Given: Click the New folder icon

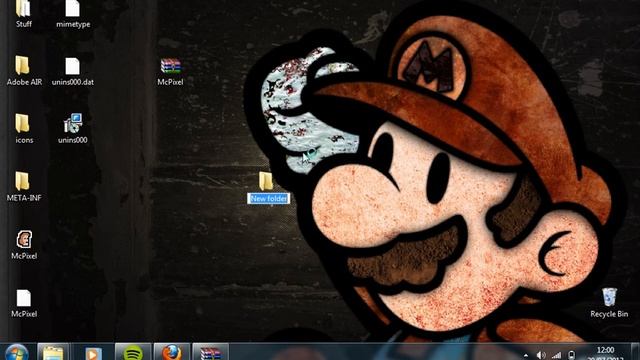Looking at the screenshot, I should tap(266, 181).
